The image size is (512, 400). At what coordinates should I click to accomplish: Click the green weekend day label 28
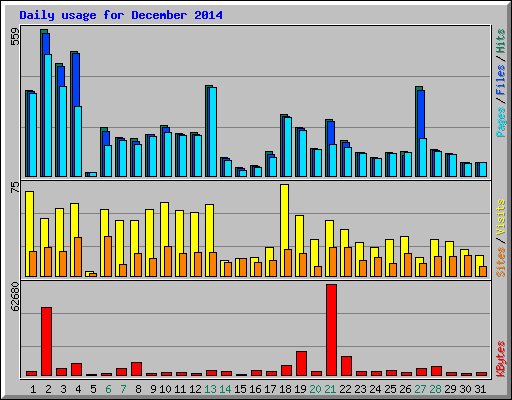coord(436,389)
